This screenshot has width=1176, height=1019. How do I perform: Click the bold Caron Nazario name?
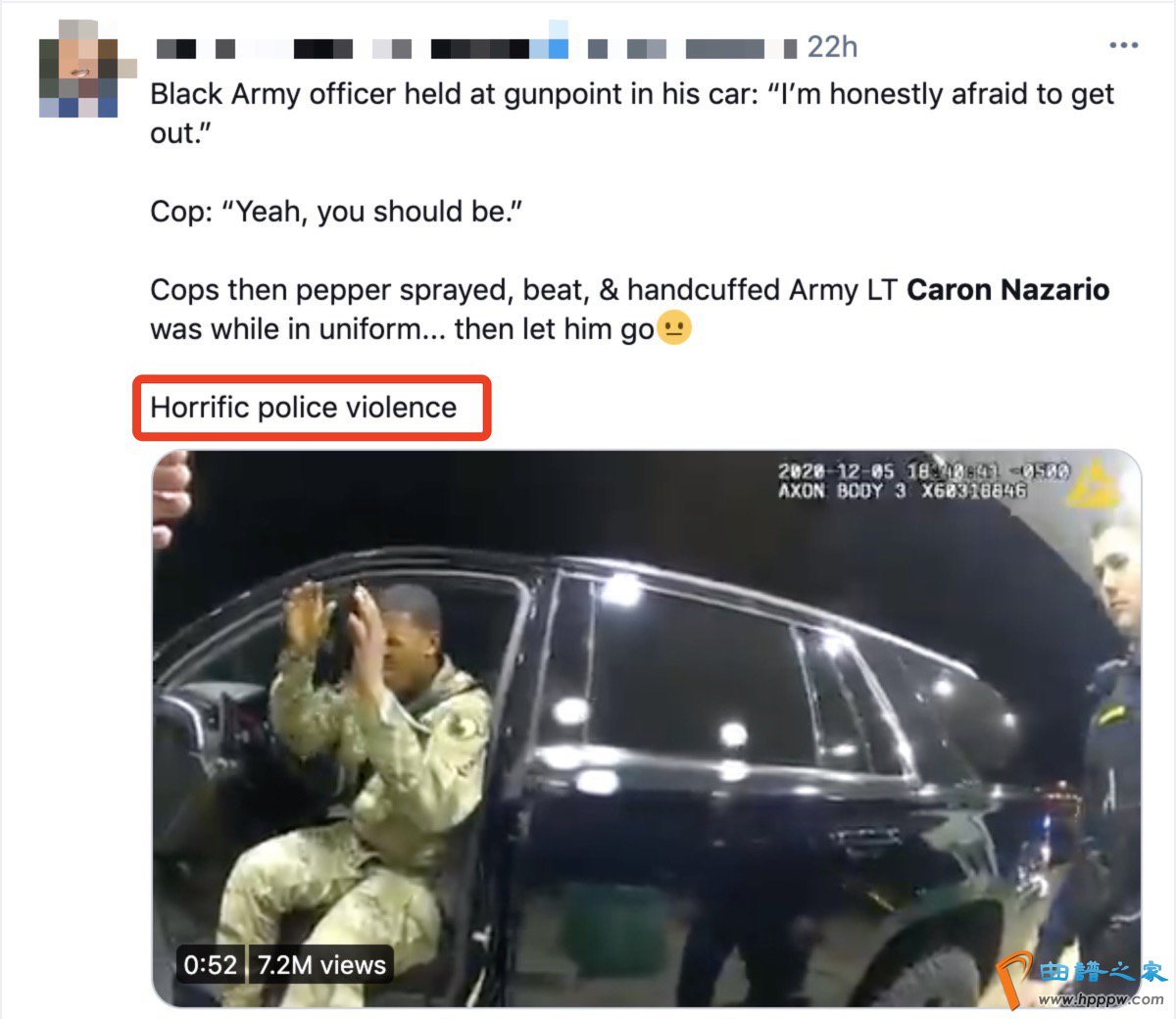[1007, 290]
